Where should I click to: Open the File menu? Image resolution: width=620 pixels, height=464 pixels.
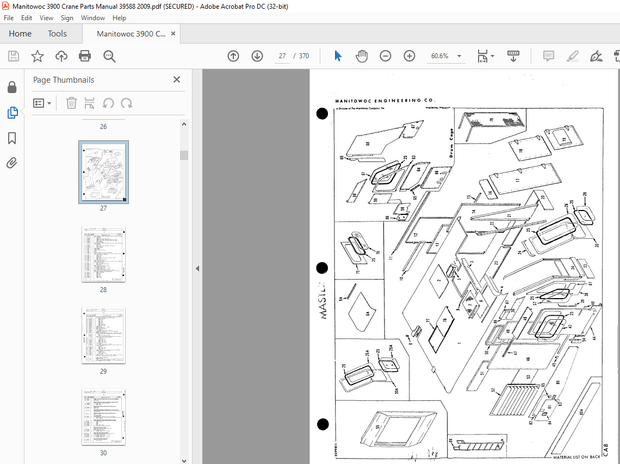tap(8, 18)
